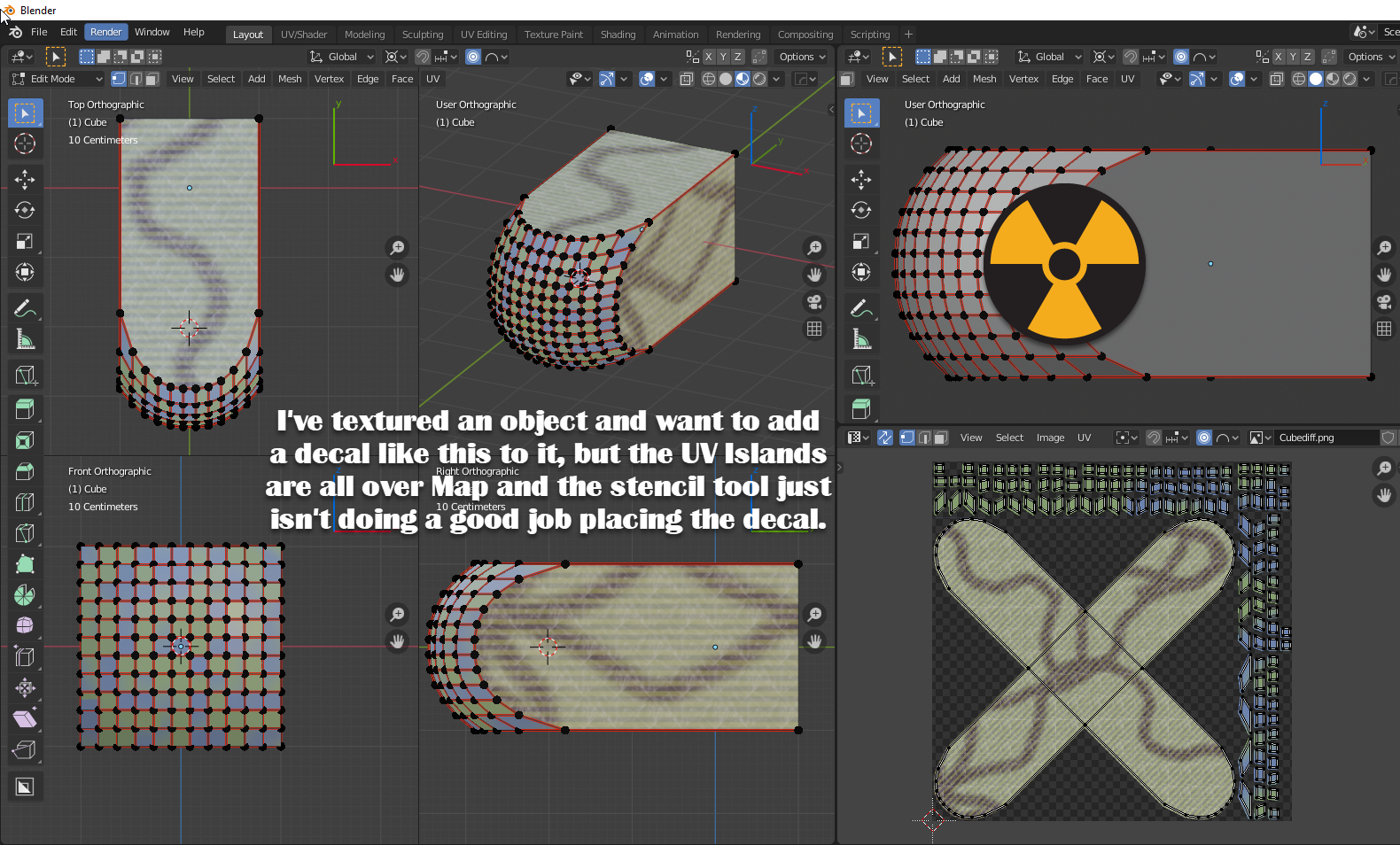The image size is (1400, 845).
Task: Click the plus button to add a workspace
Action: coord(908,35)
